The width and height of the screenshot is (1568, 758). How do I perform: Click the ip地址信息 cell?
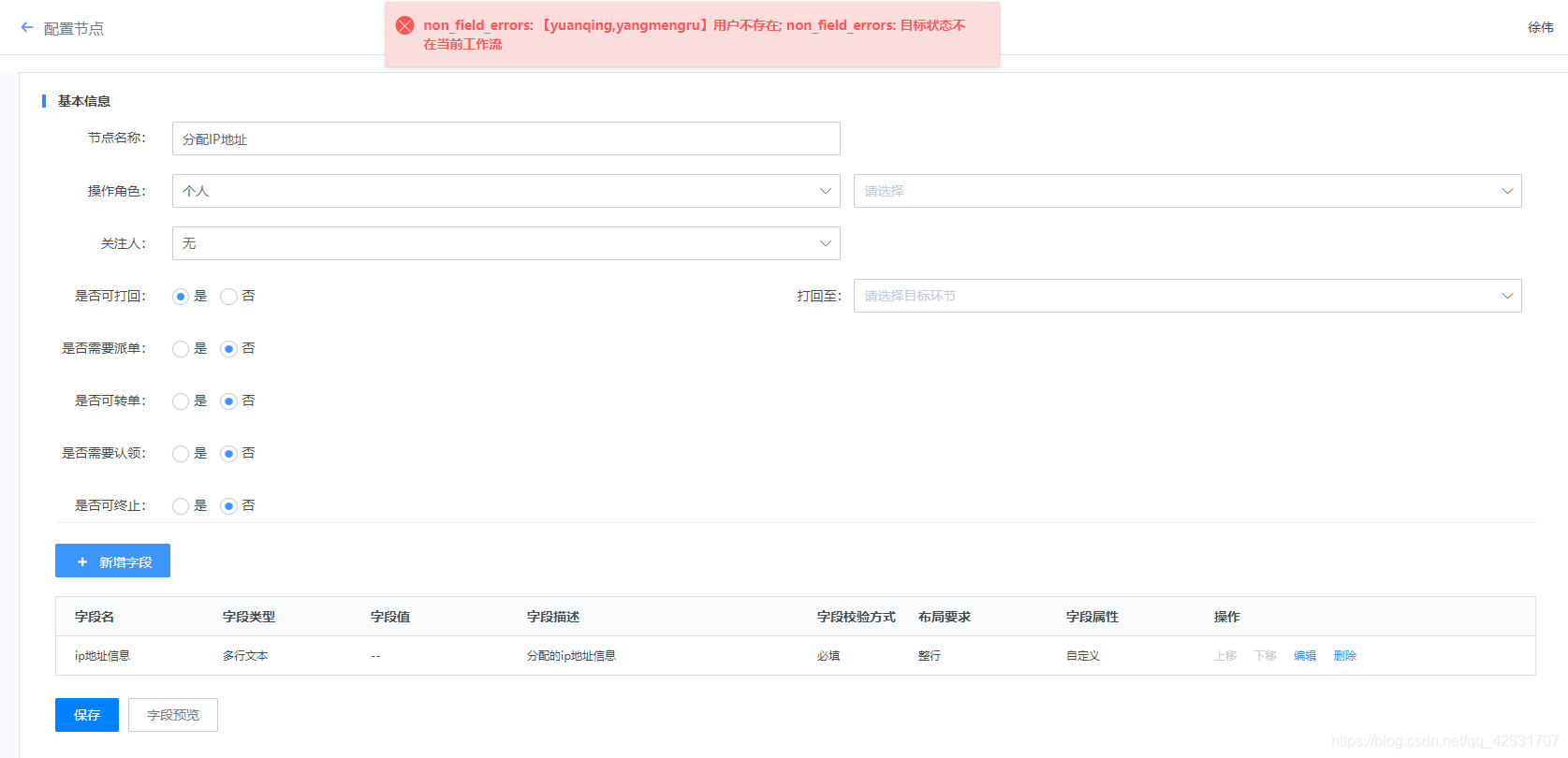pos(102,656)
